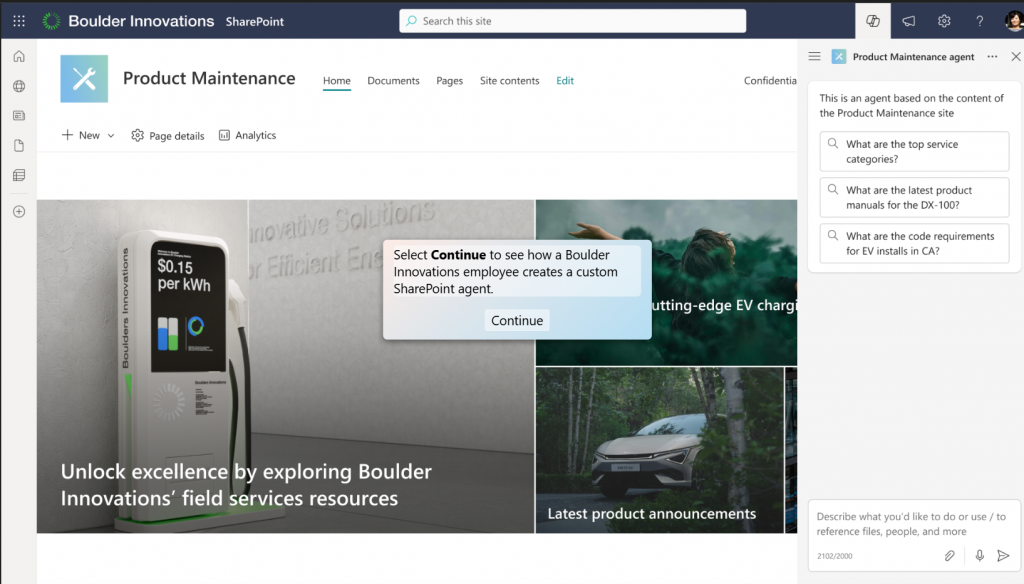Expand the New dropdown arrow
The width and height of the screenshot is (1024, 584).
(111, 136)
